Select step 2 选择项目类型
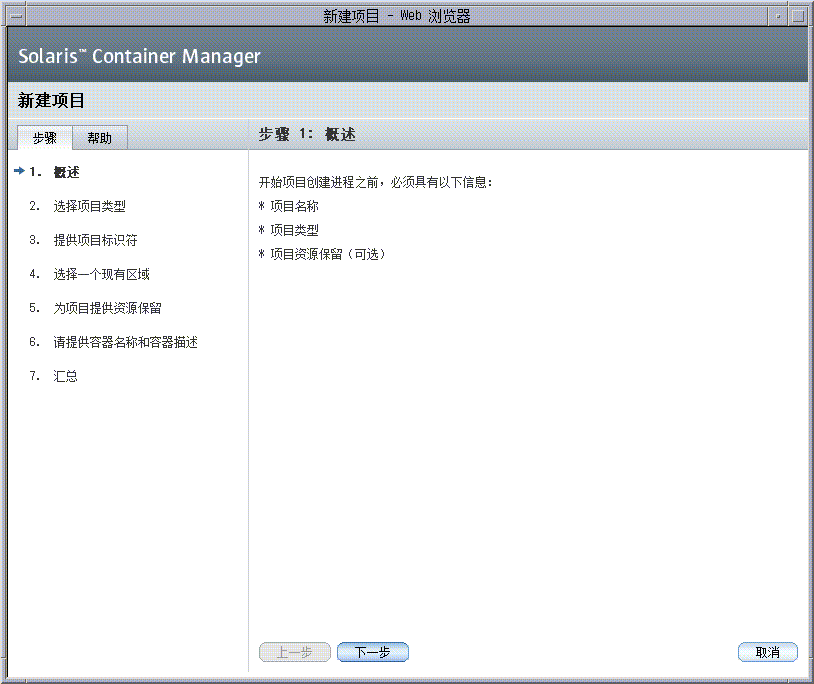This screenshot has height=684, width=814. click(x=89, y=206)
